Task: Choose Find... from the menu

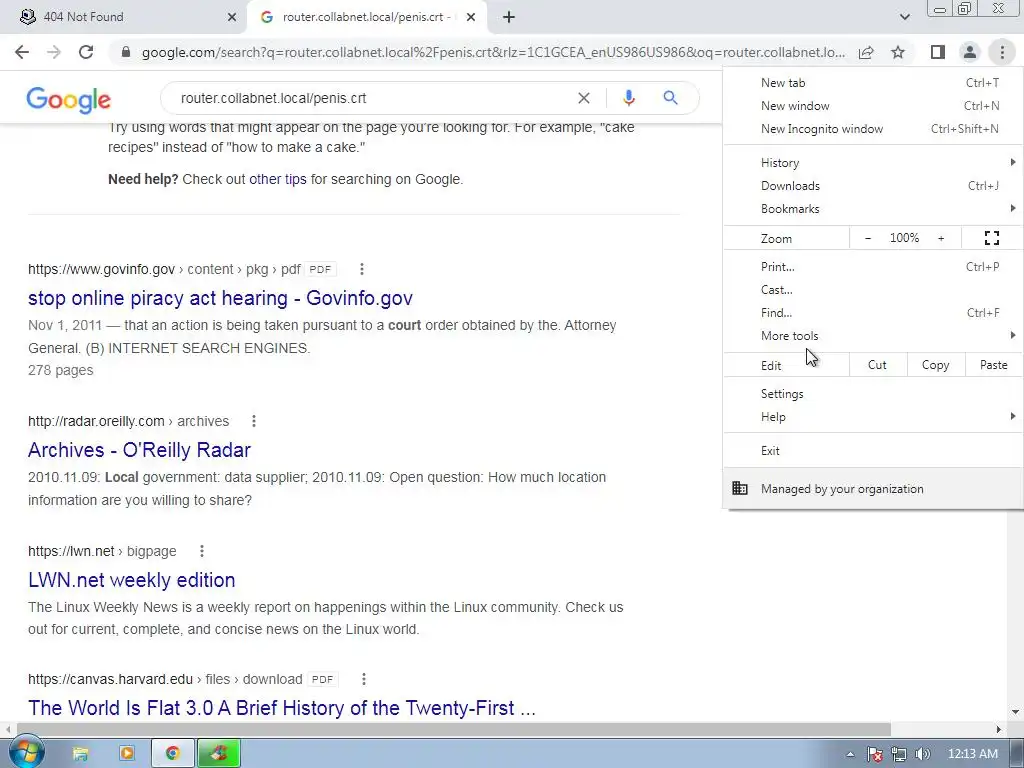Action: 873,313
